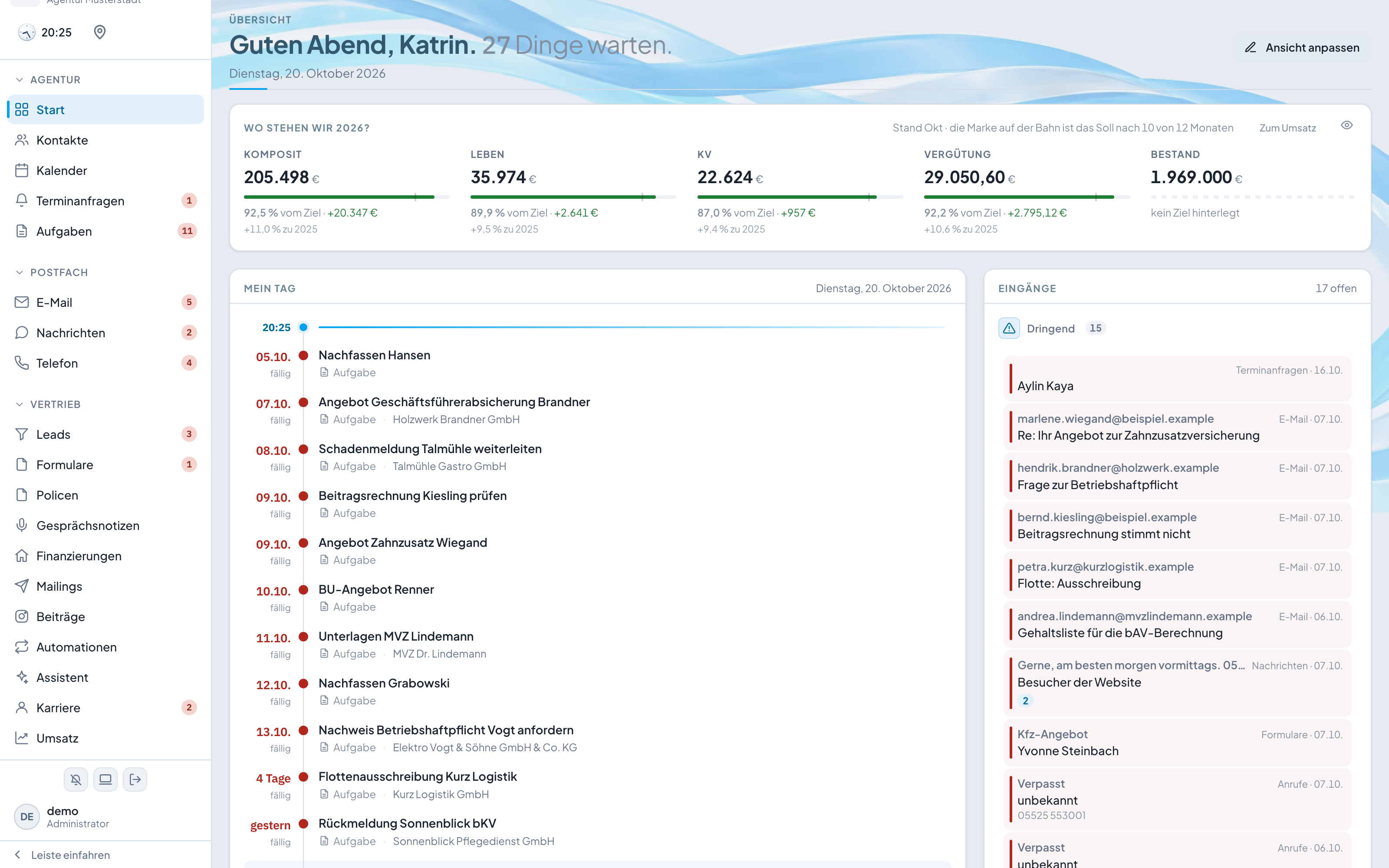Open Beiträge menu entry
Screen dimensions: 1389x868
105,617
